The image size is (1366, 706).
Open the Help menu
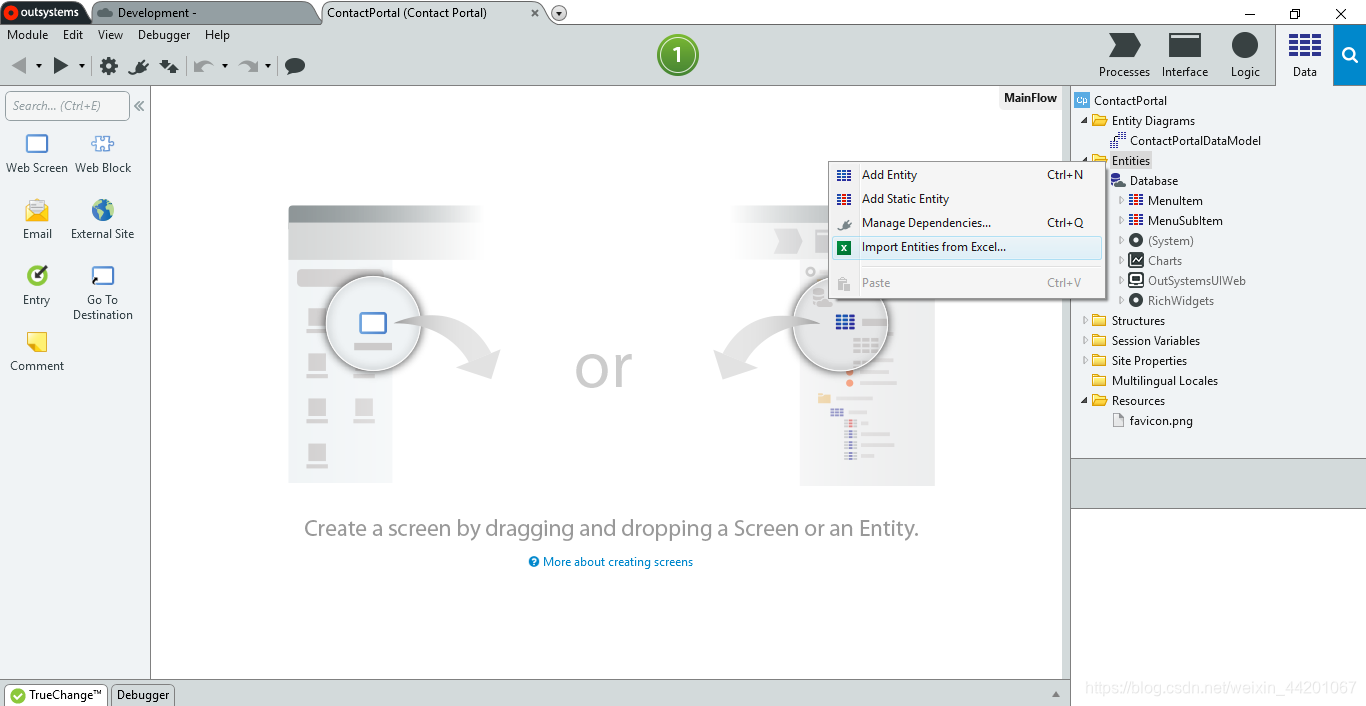(x=217, y=35)
